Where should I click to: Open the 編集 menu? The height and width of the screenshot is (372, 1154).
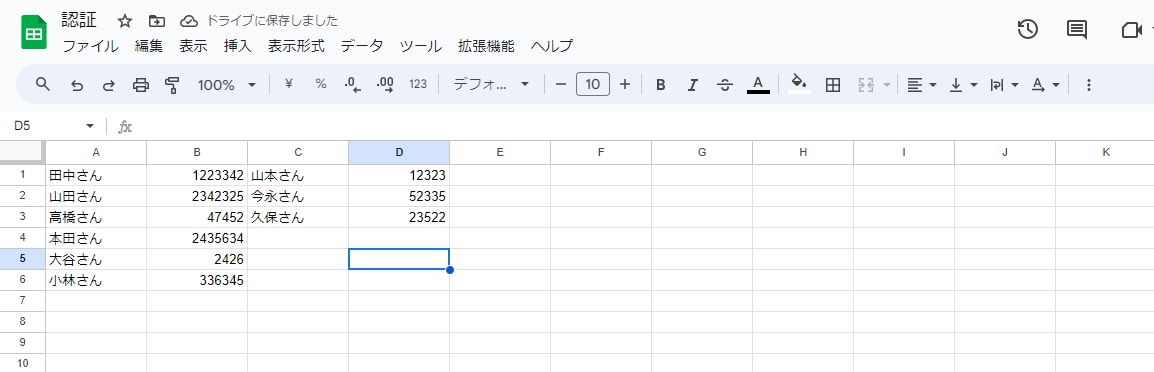149,46
